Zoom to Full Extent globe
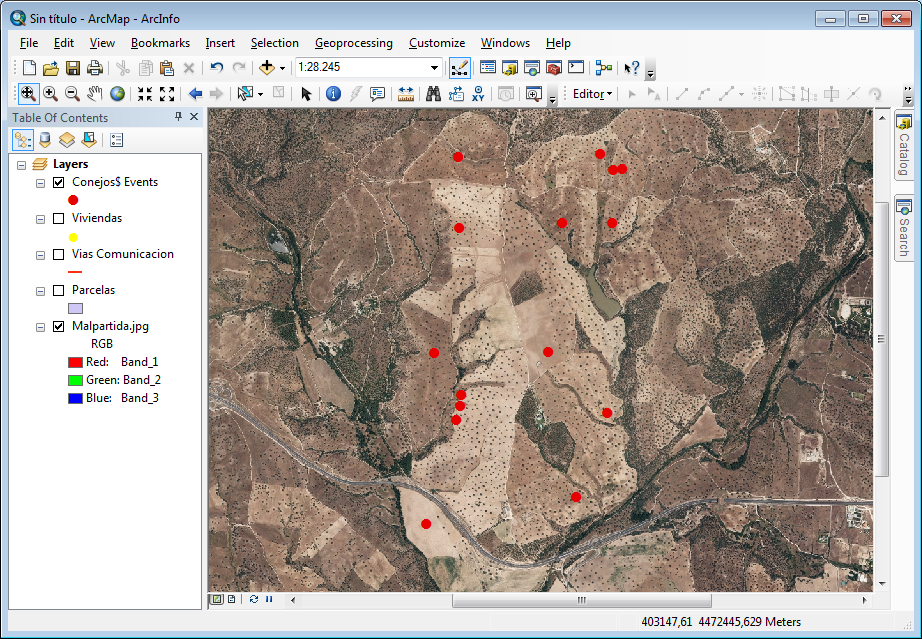922x639 pixels. (x=117, y=93)
